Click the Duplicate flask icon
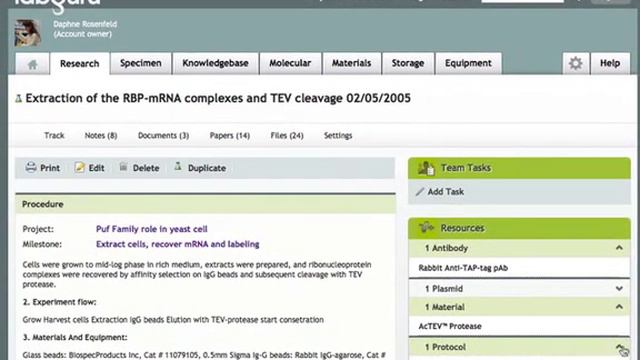This screenshot has height=360, width=640. (178, 167)
